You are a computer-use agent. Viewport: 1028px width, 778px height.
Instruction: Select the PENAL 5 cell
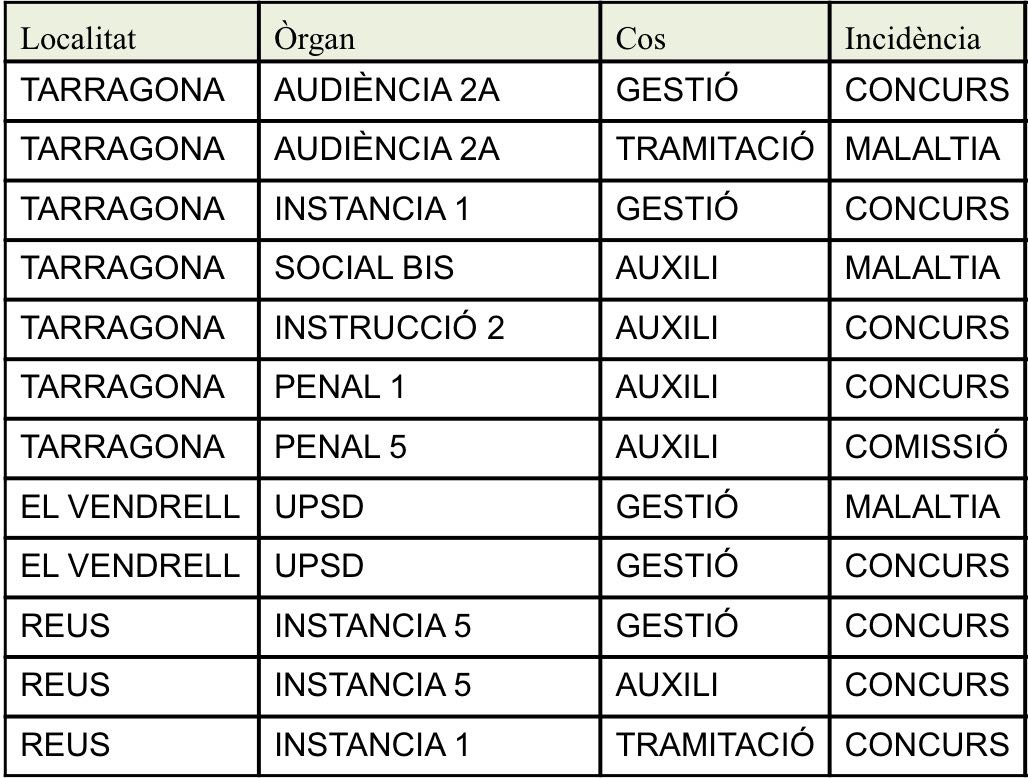(x=429, y=448)
